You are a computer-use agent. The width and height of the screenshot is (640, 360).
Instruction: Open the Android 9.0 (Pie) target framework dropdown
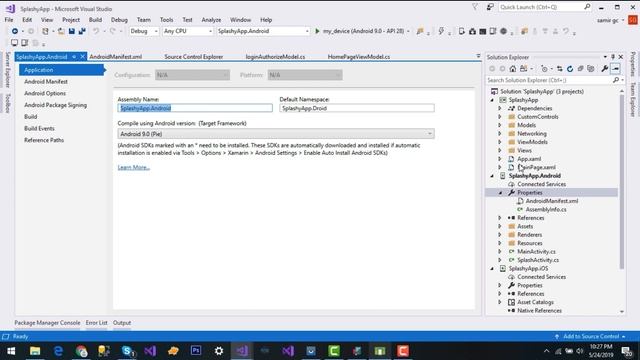point(276,134)
